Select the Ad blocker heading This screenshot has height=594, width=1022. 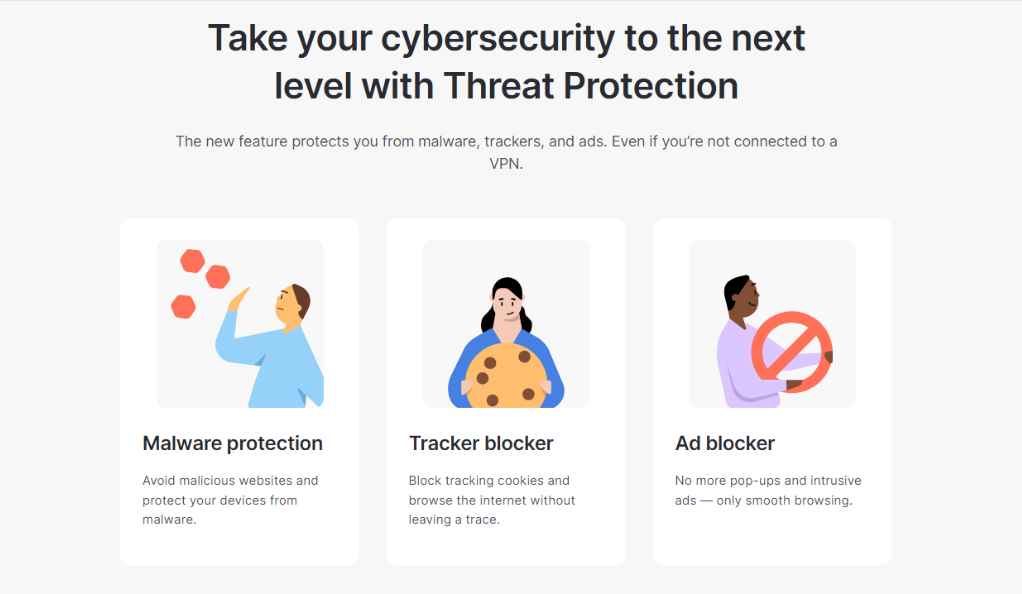tap(725, 443)
